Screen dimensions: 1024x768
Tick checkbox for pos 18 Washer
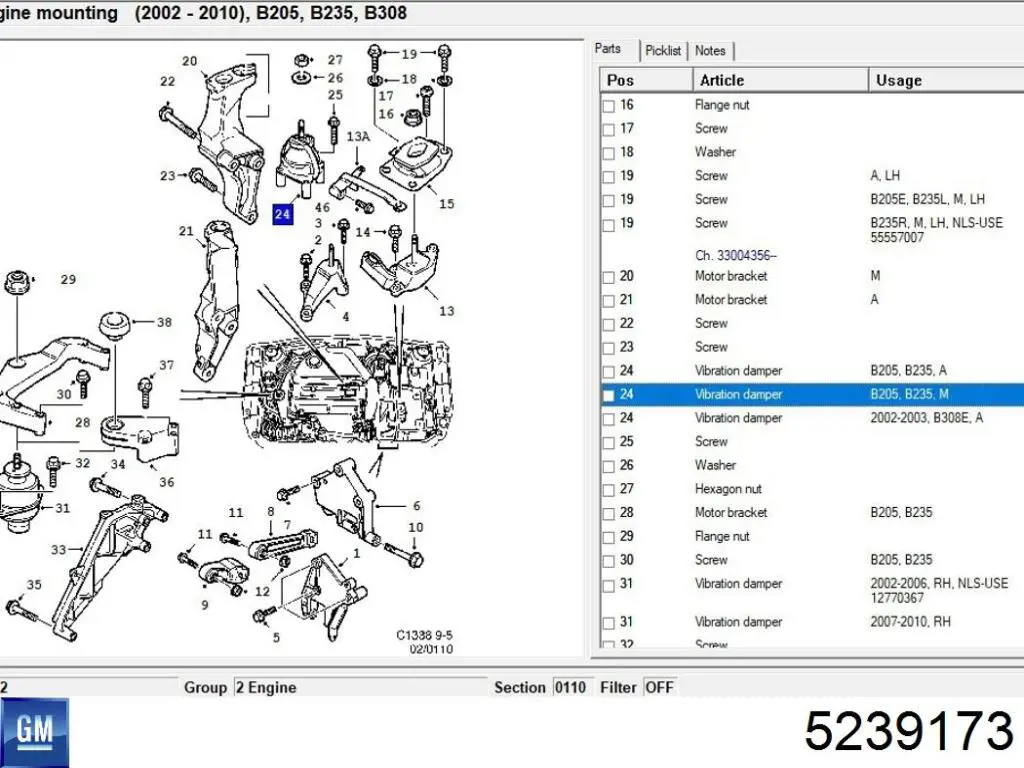coord(609,153)
